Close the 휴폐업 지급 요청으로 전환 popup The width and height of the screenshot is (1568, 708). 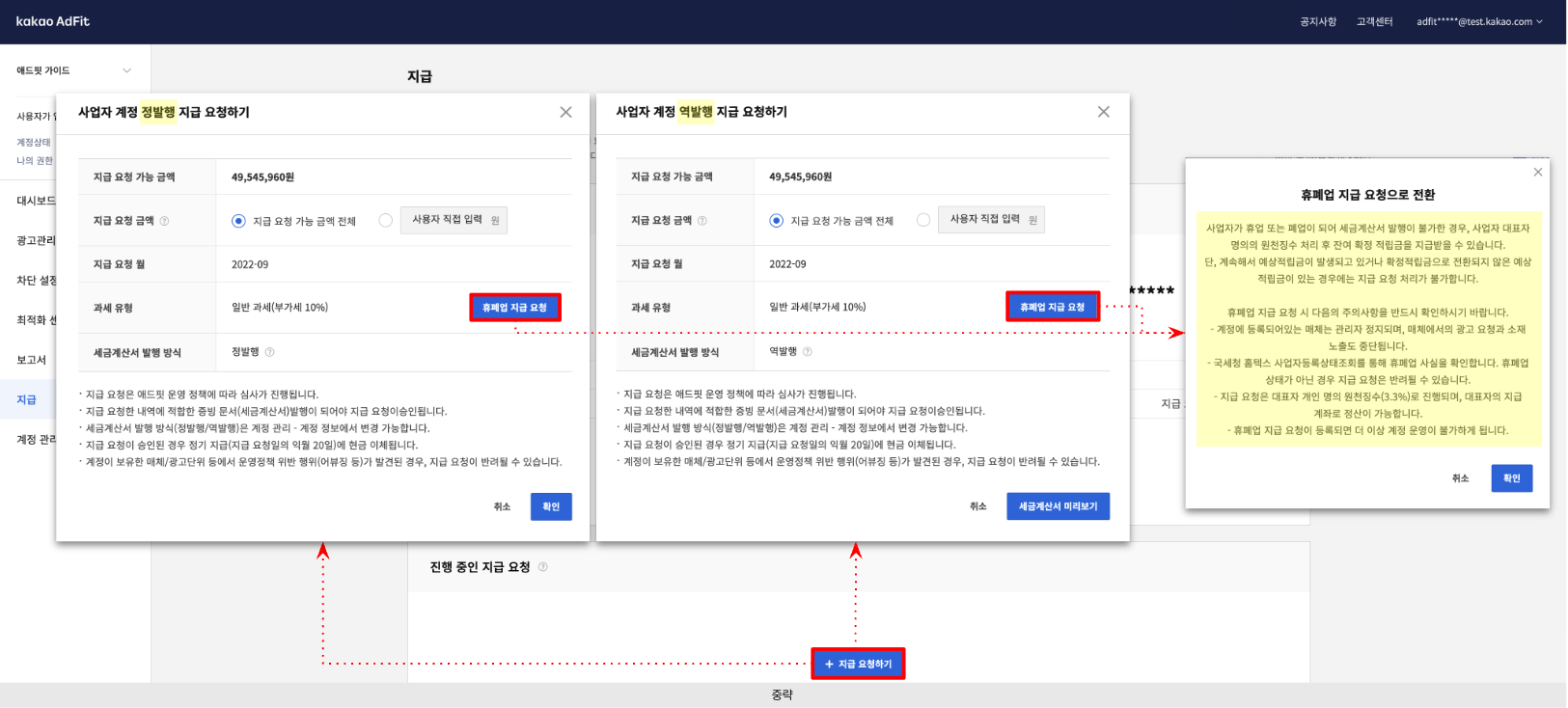(x=1537, y=173)
